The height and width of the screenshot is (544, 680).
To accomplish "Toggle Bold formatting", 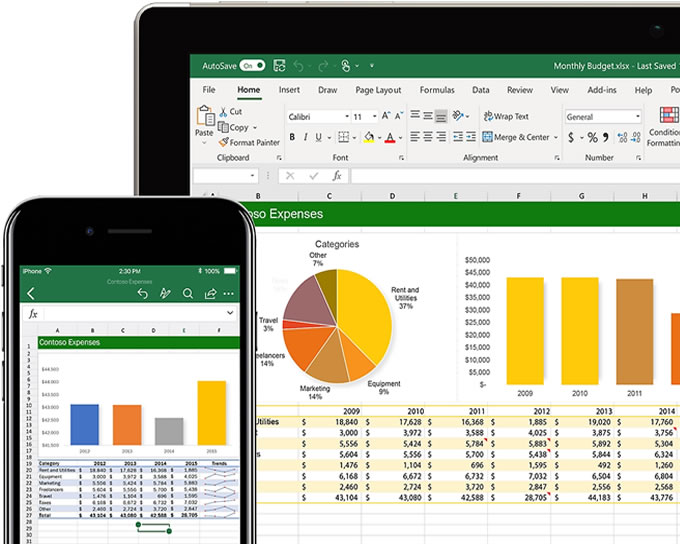I will pyautogui.click(x=292, y=137).
